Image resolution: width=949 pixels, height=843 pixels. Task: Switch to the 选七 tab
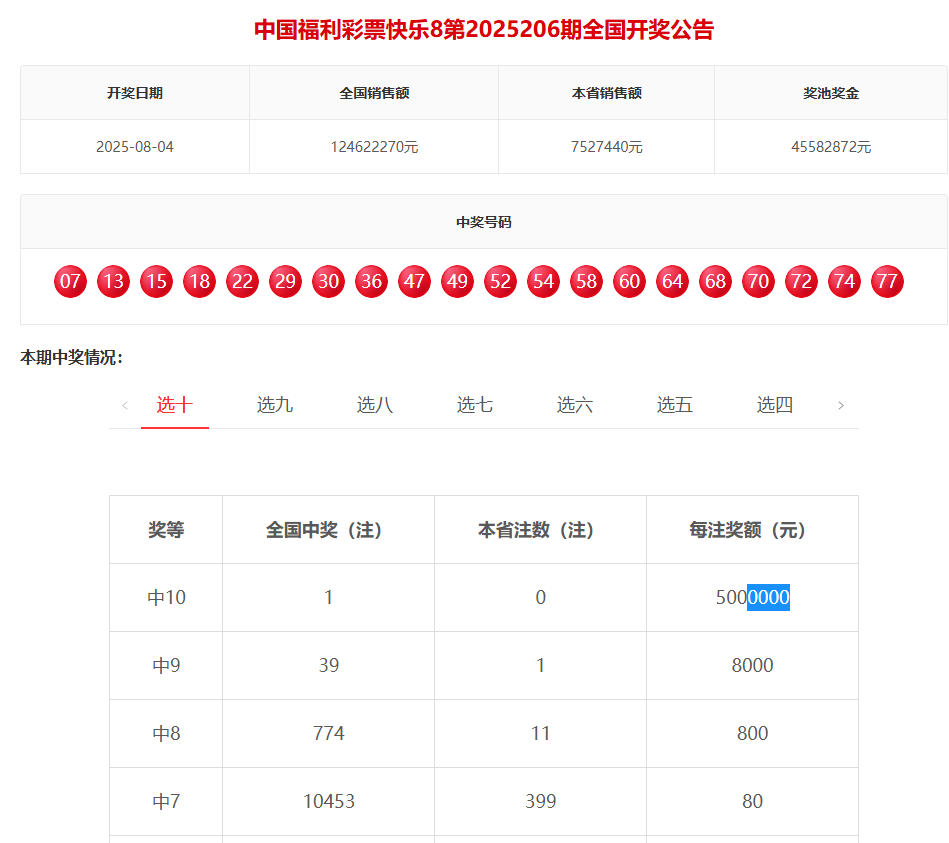click(474, 404)
